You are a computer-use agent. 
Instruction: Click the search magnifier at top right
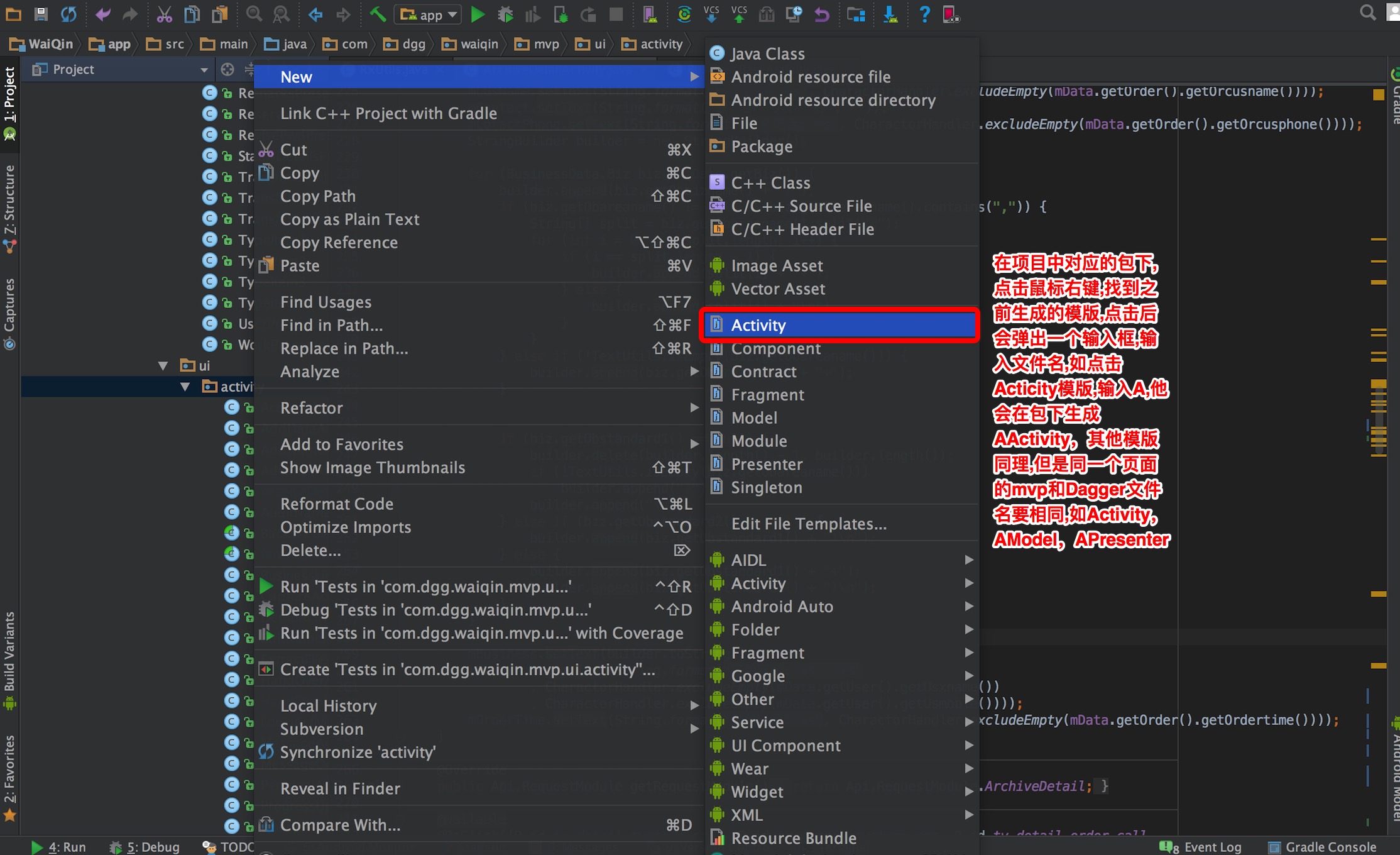pyautogui.click(x=1367, y=13)
